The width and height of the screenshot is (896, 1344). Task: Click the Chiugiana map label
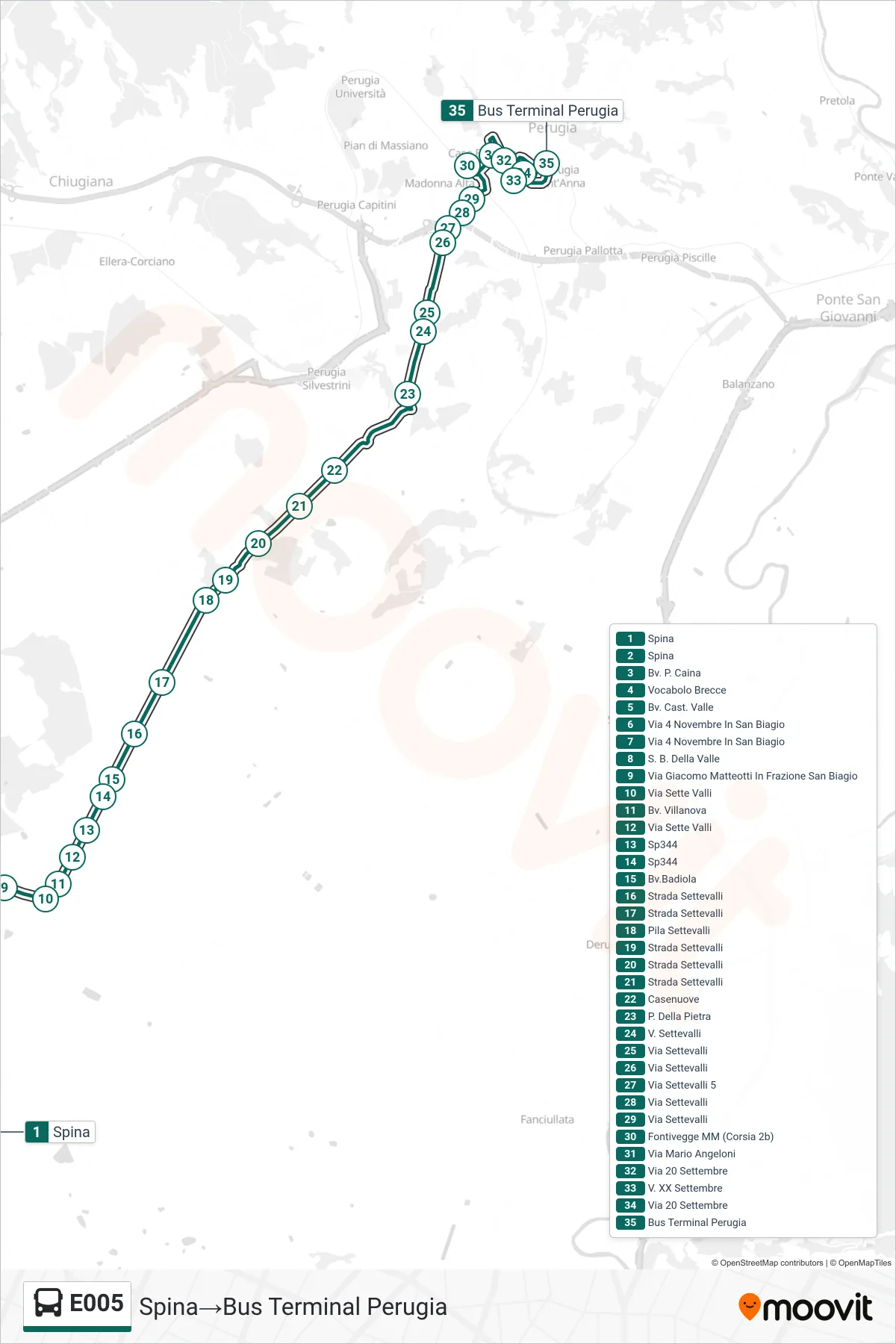point(81,181)
